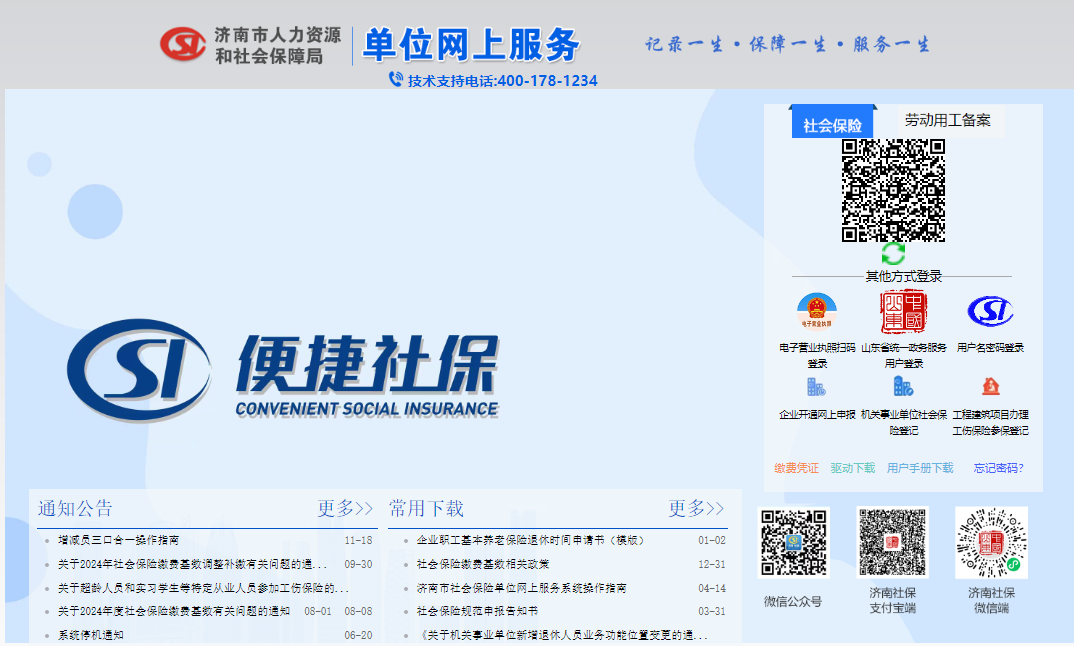This screenshot has width=1074, height=646.
Task: Open the 用户手册下载 link
Action: 920,468
